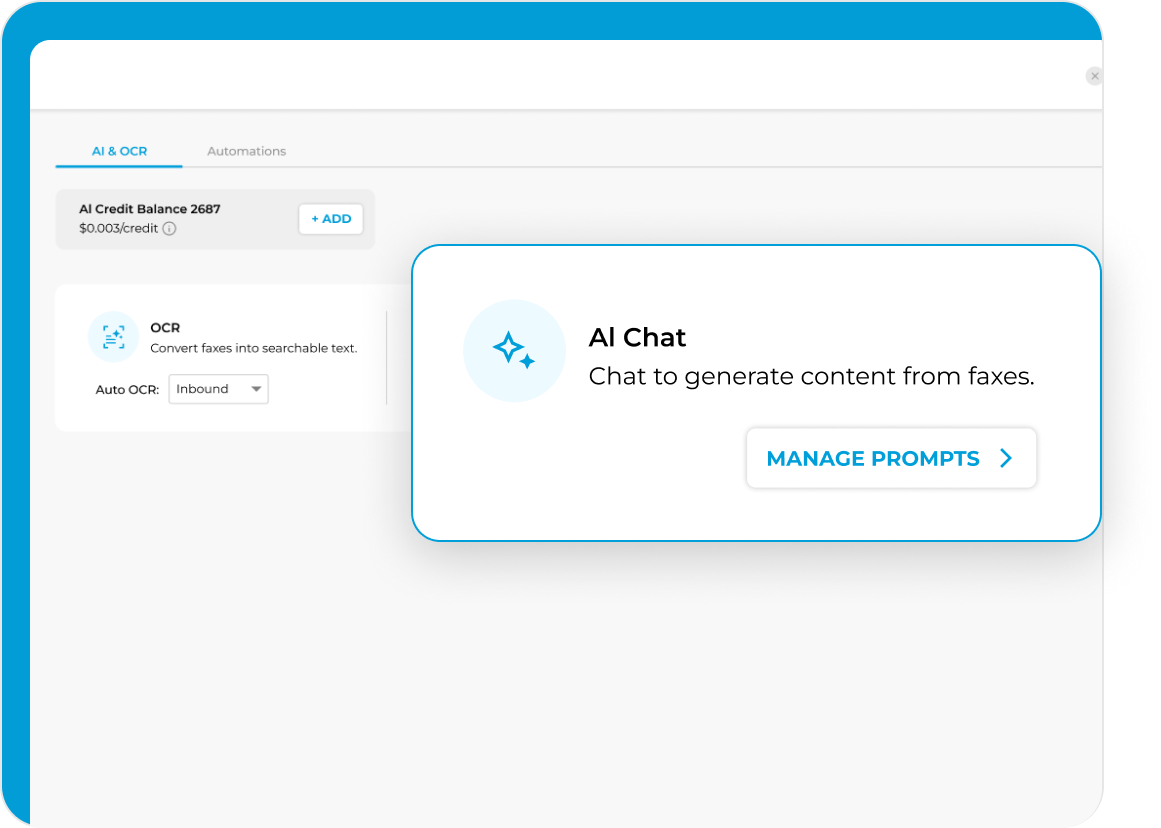Click the blue underline under AI & OCR
1161x828 pixels.
tap(119, 166)
